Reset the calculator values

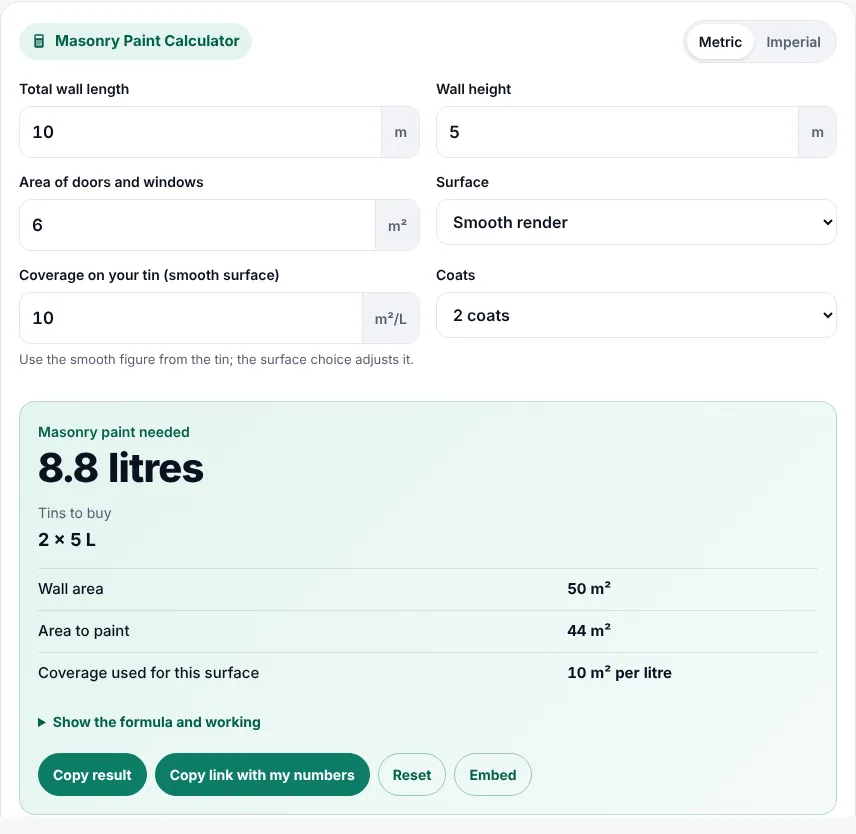pos(412,775)
